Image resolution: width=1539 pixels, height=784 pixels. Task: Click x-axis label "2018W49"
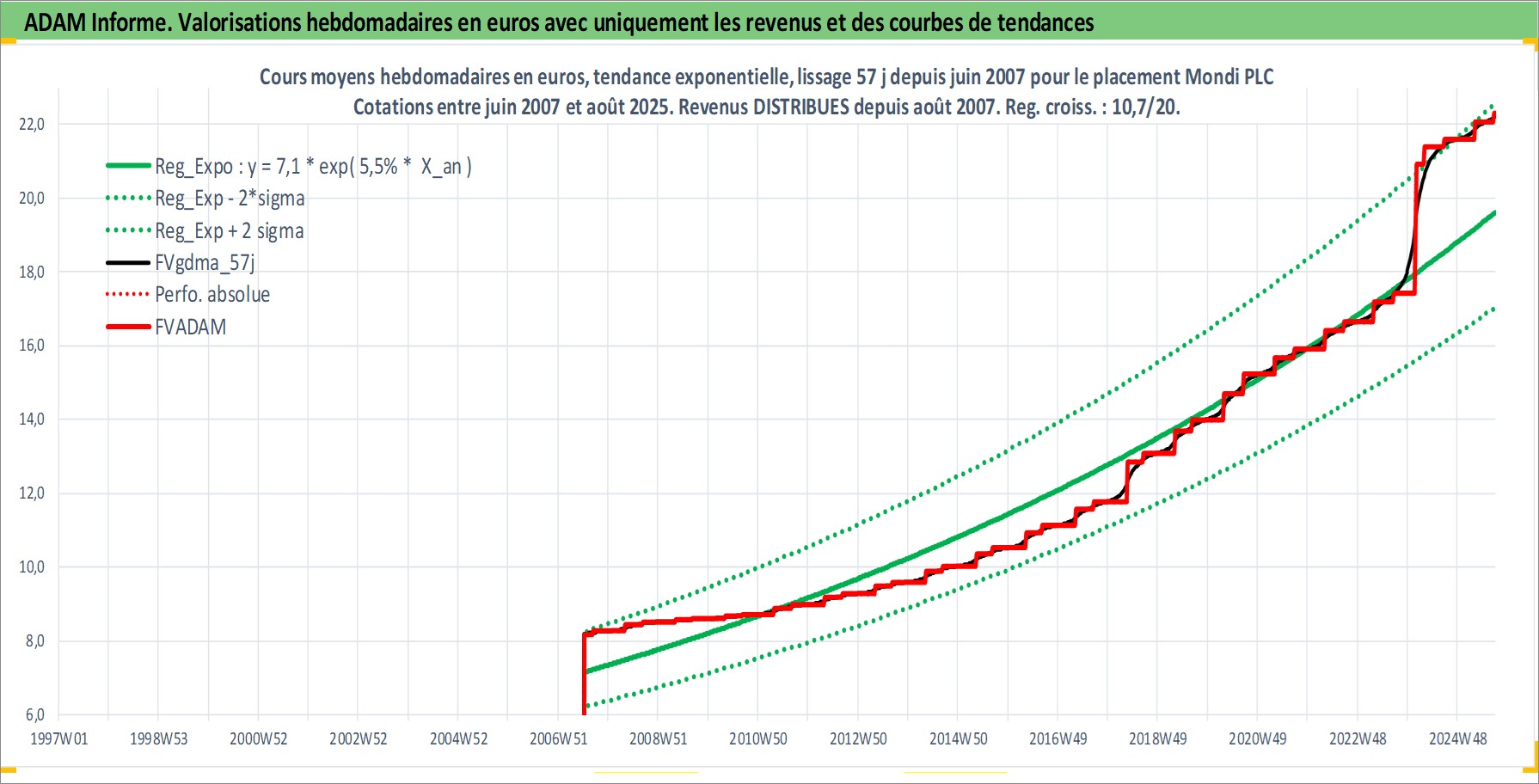point(1157,739)
